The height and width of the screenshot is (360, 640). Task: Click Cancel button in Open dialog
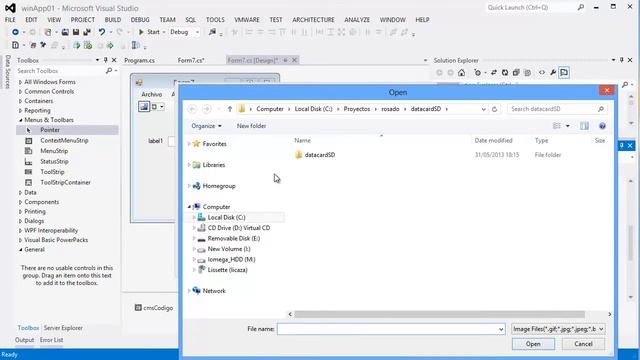(583, 344)
